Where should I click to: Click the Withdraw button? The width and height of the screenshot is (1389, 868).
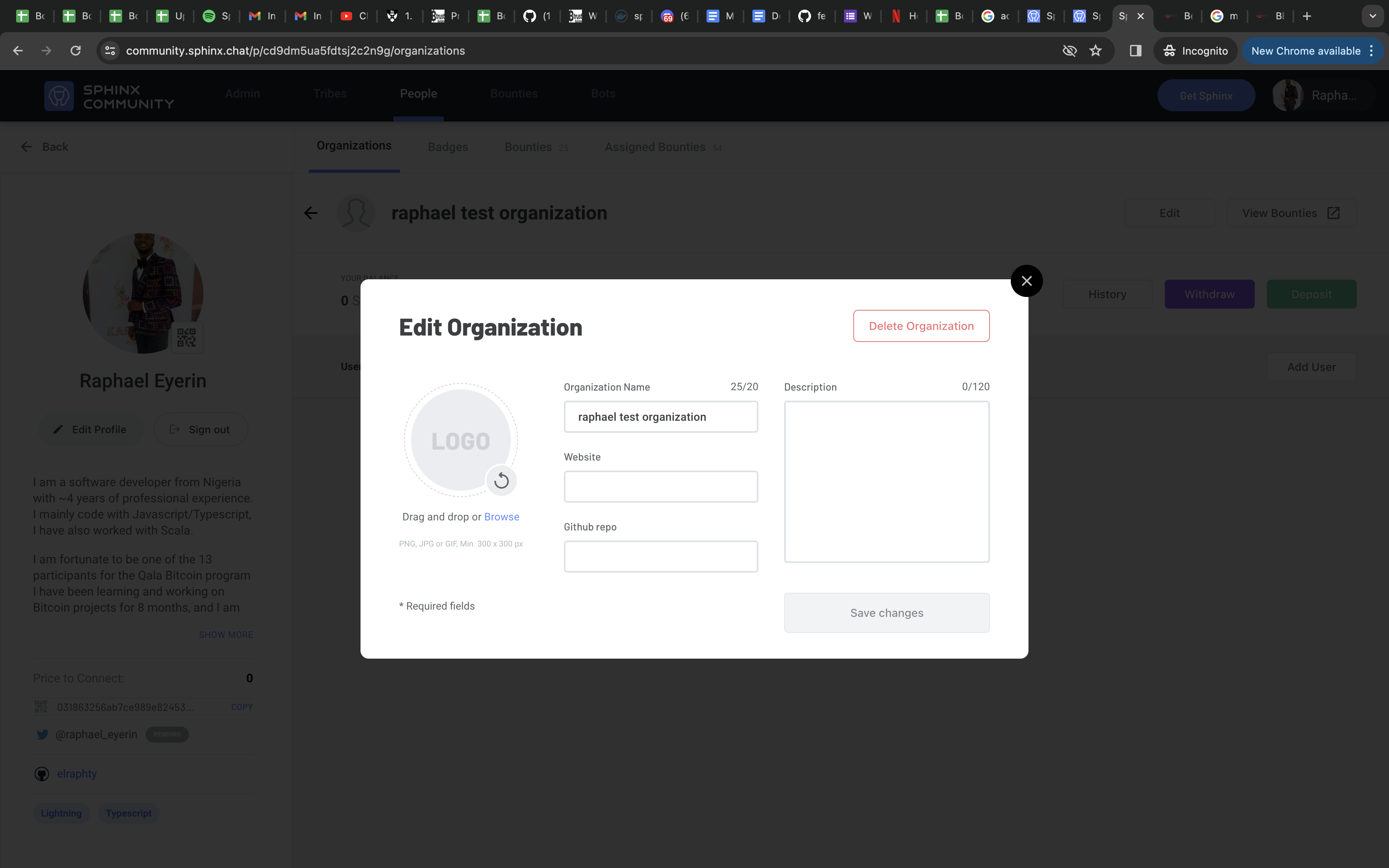point(1209,294)
